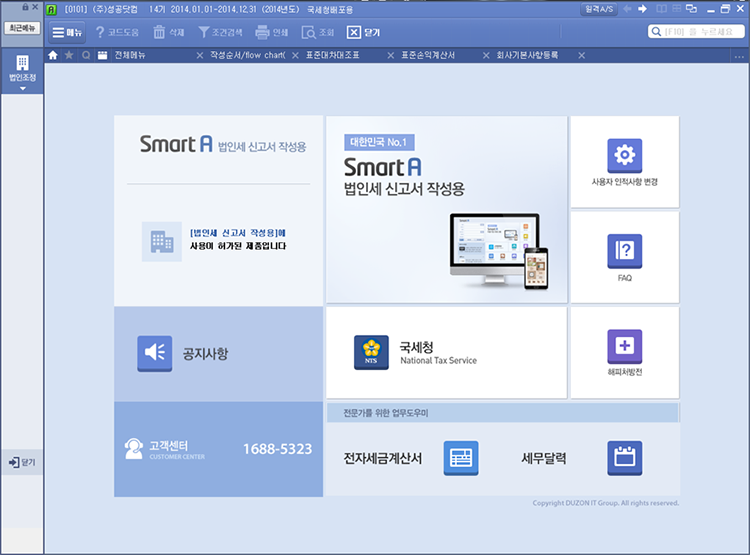This screenshot has height=555, width=750.
Task: Close the 회사기본사항등록 tab
Action: pos(582,56)
